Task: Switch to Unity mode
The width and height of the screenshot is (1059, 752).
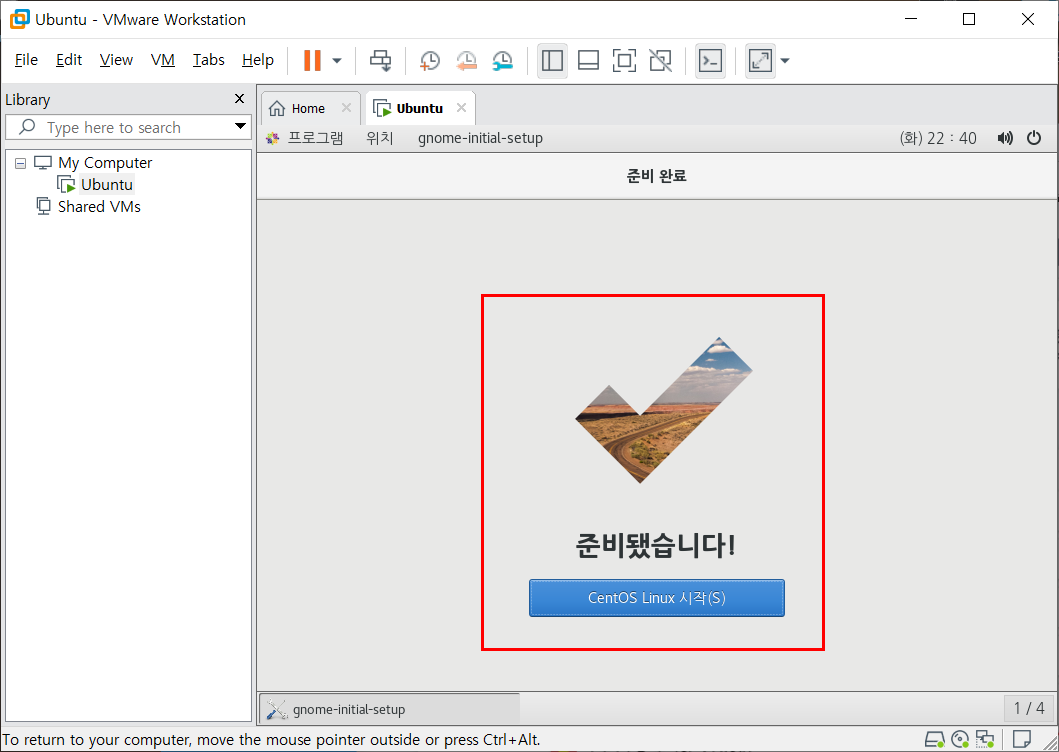Action: point(661,60)
